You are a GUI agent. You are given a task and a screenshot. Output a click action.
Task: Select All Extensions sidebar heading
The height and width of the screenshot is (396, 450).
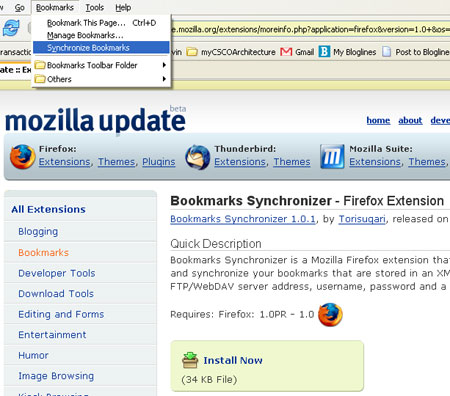pyautogui.click(x=48, y=209)
